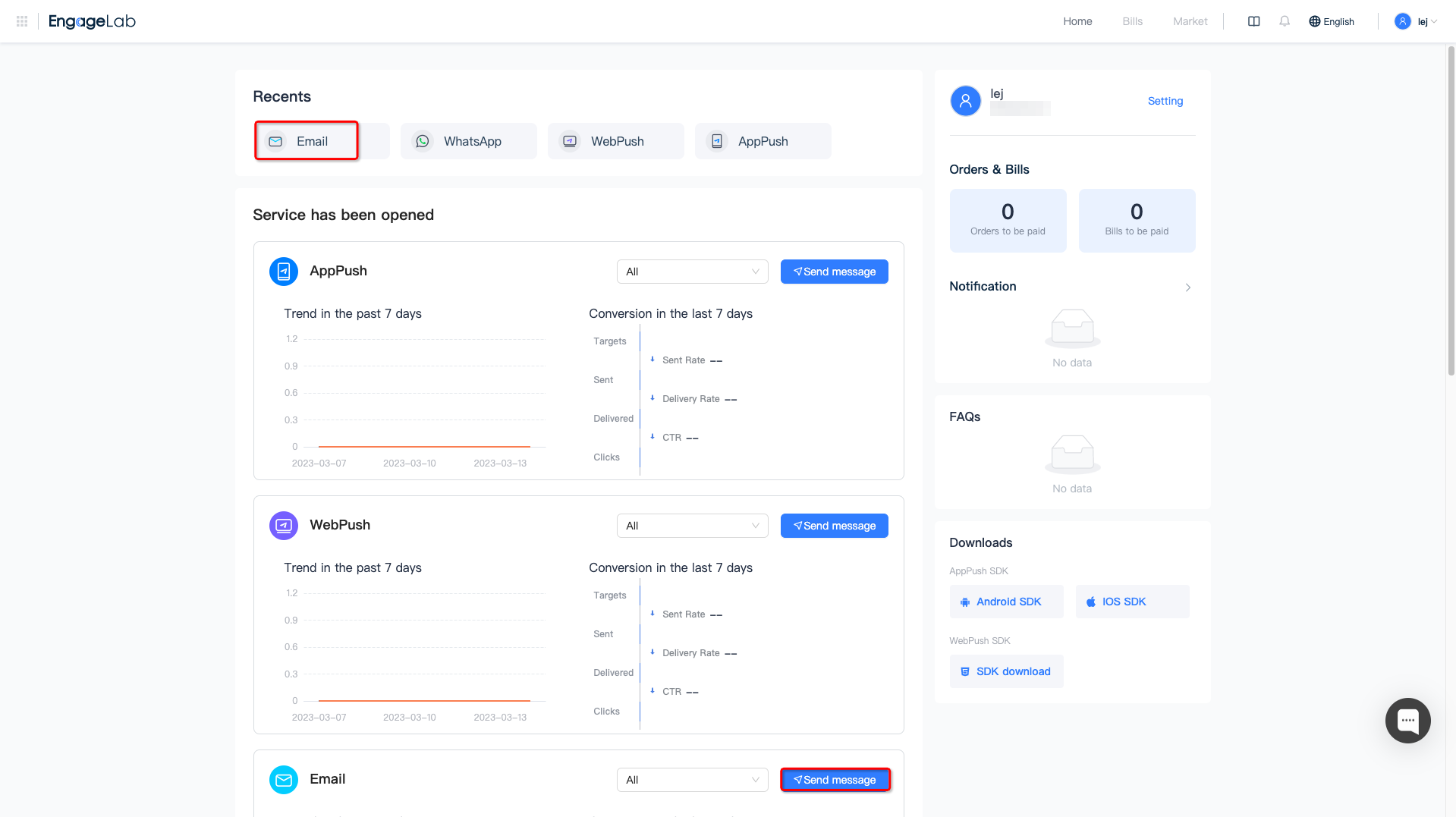Click the WebPush Delivery Rate label
Screen dimensions: 1456x817
pos(691,653)
